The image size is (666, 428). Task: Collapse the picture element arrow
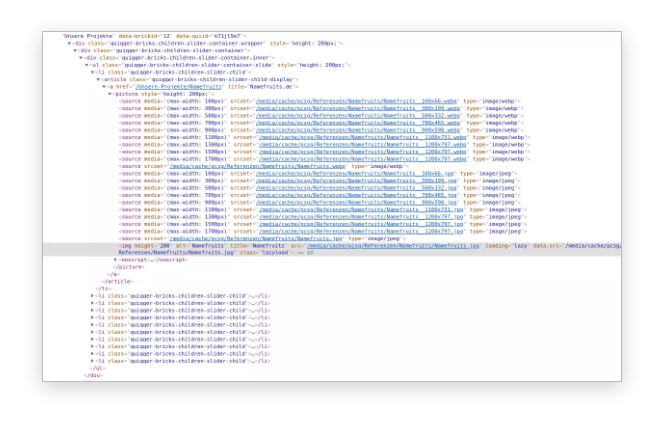112,93
